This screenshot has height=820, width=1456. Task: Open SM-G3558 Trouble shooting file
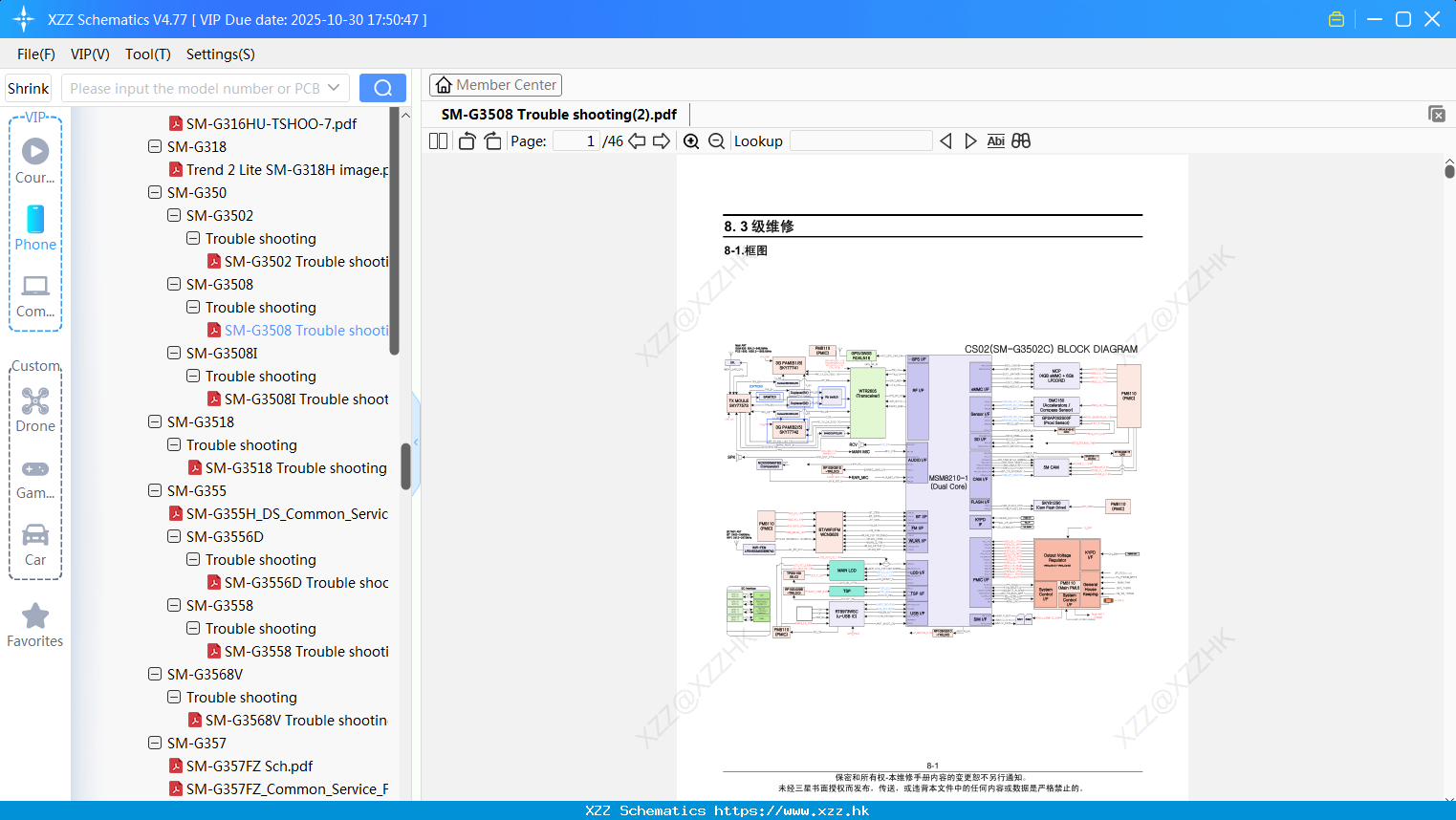(298, 651)
